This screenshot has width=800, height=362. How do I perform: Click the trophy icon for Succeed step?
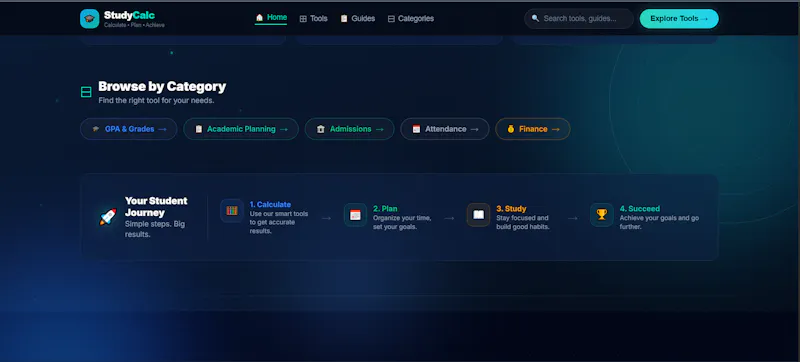coord(602,215)
